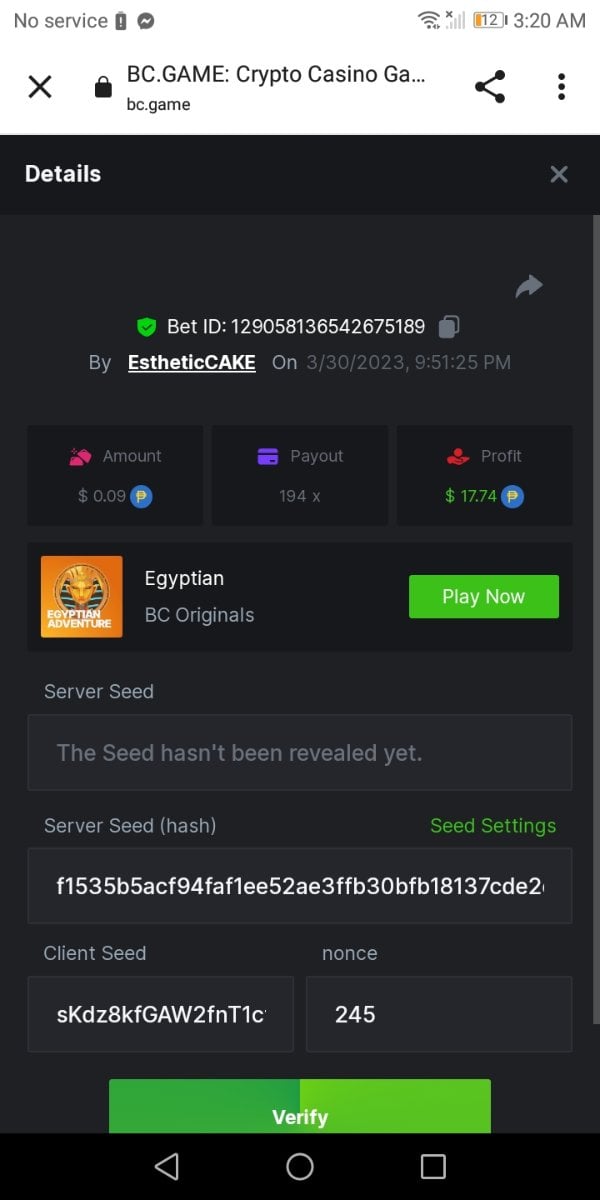Open the Egyptian Adventure game thumbnail

point(82,597)
